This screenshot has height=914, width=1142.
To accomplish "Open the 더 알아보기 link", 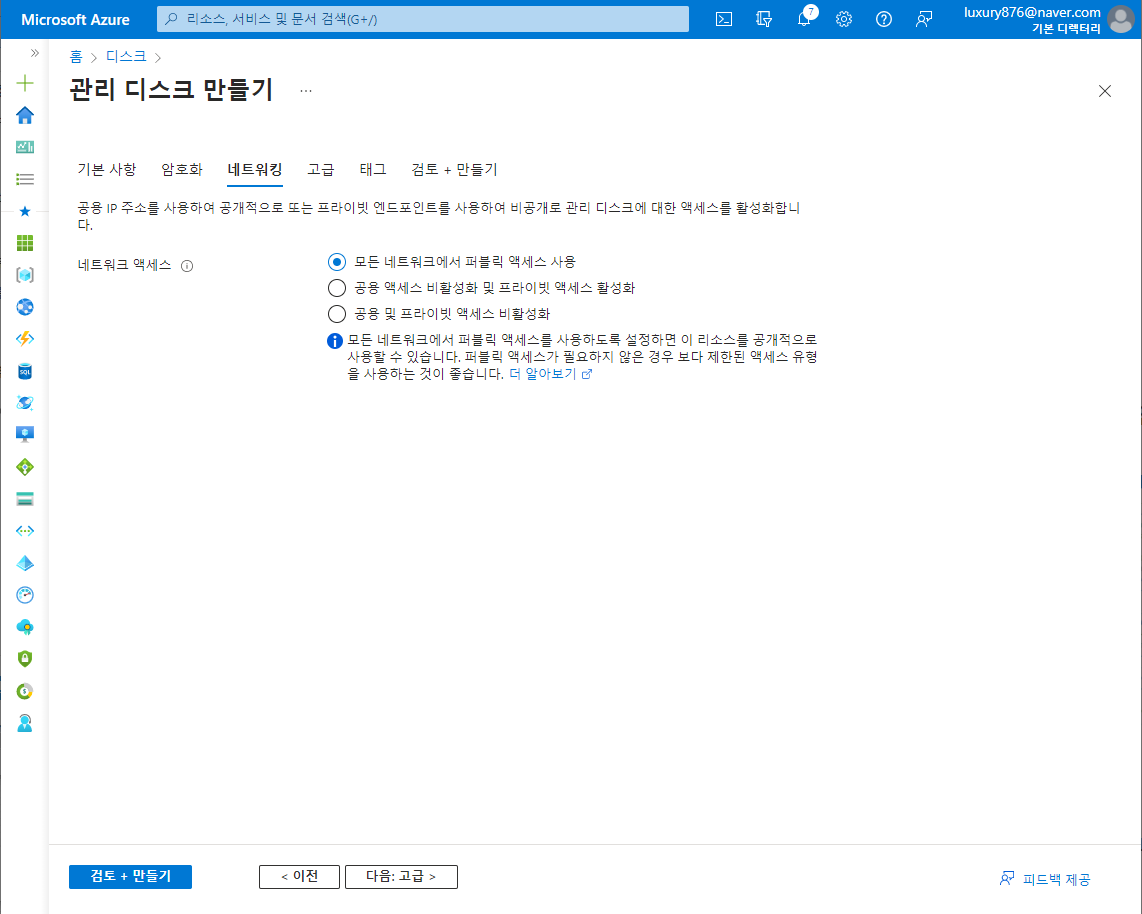I will 550,374.
